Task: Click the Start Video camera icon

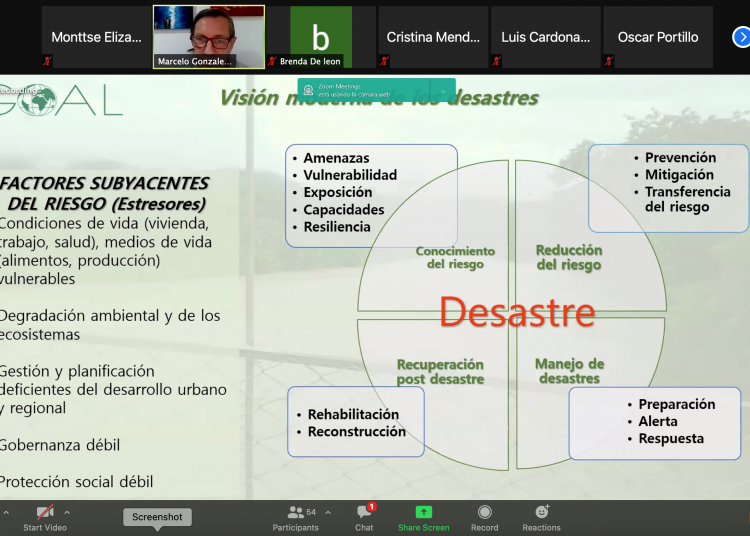Action: [45, 512]
